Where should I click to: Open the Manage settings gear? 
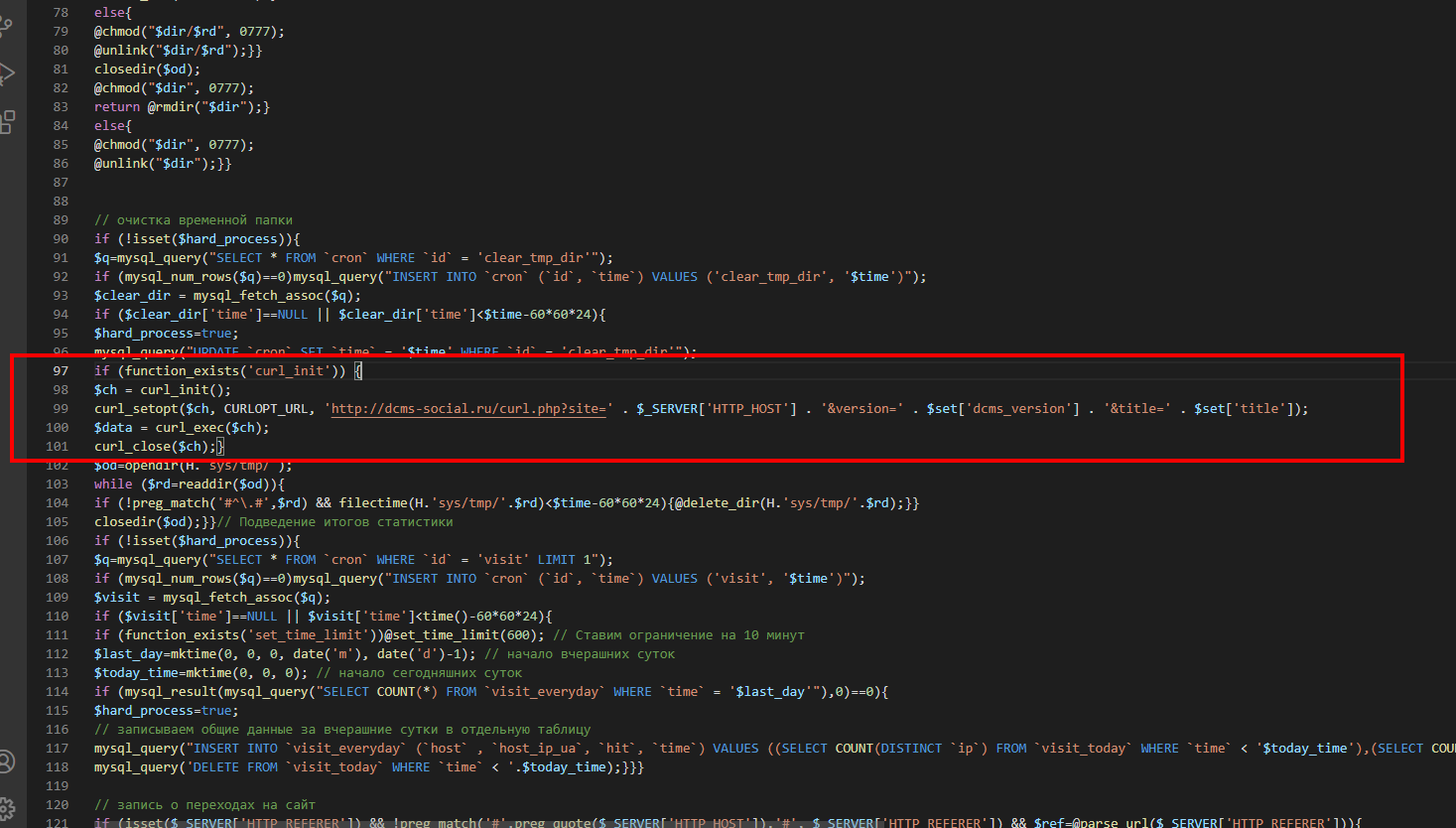(x=7, y=808)
